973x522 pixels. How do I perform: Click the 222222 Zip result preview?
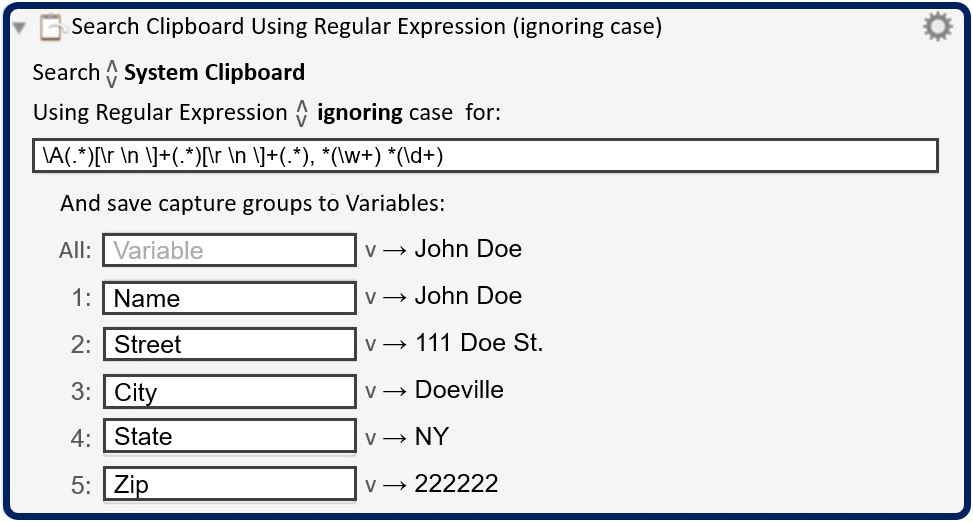pos(456,484)
